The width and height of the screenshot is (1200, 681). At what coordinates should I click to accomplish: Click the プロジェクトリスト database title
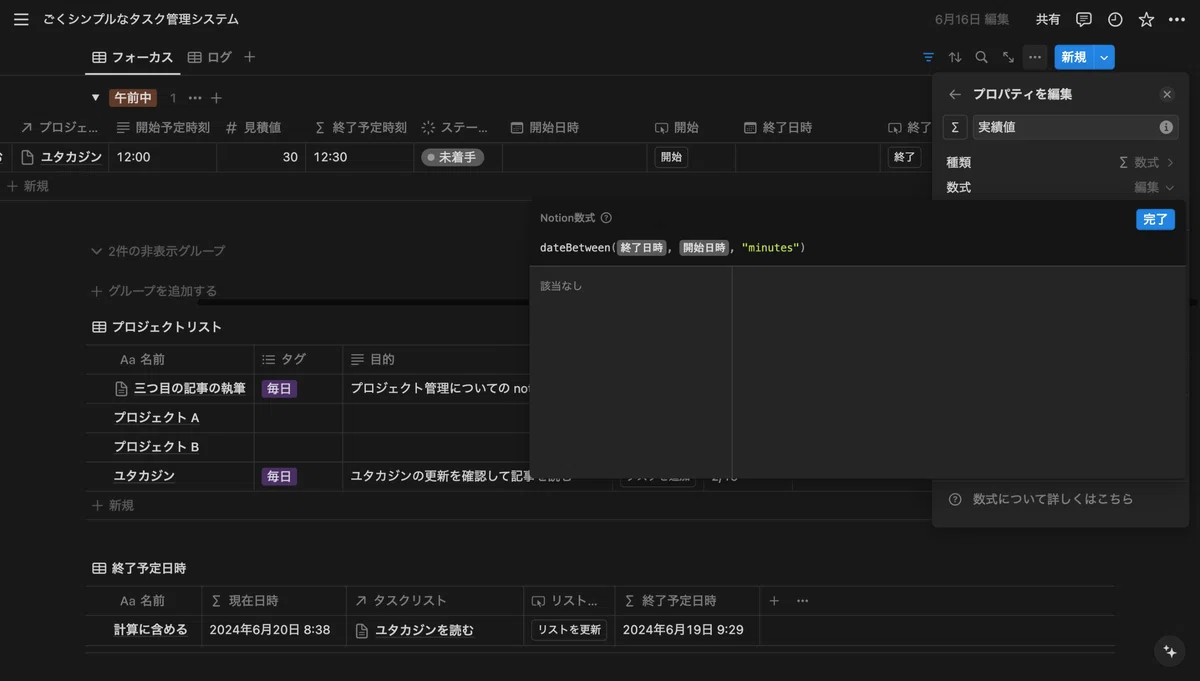[166, 327]
